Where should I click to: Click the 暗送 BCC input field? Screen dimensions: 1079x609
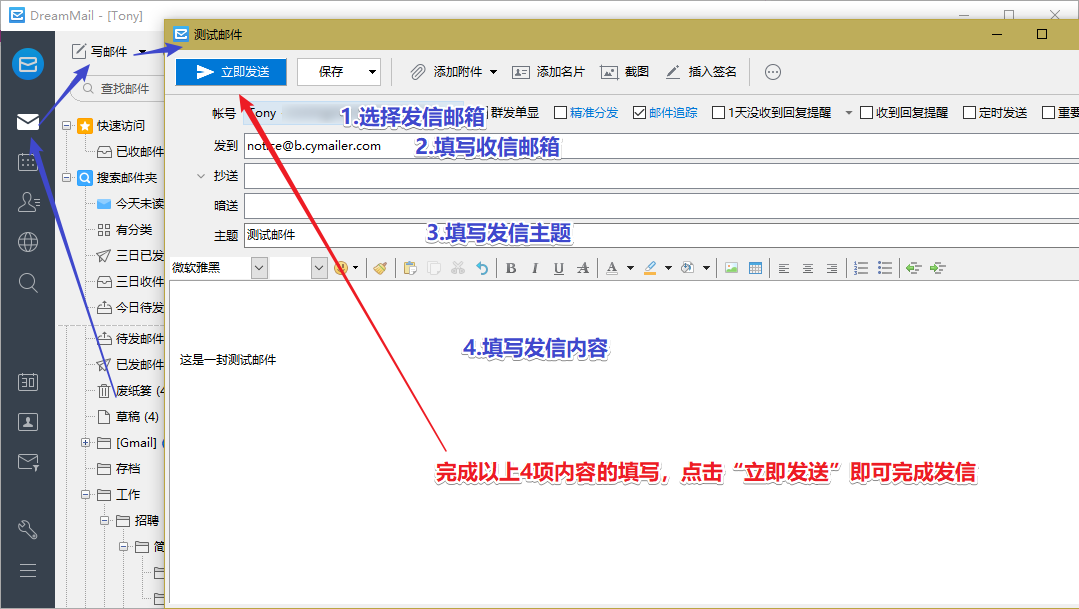click(x=661, y=206)
